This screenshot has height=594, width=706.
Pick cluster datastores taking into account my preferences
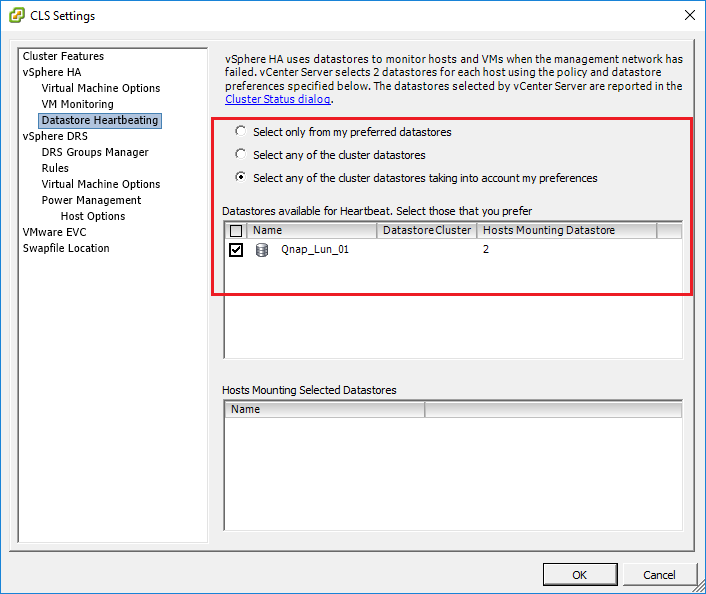[x=241, y=177]
